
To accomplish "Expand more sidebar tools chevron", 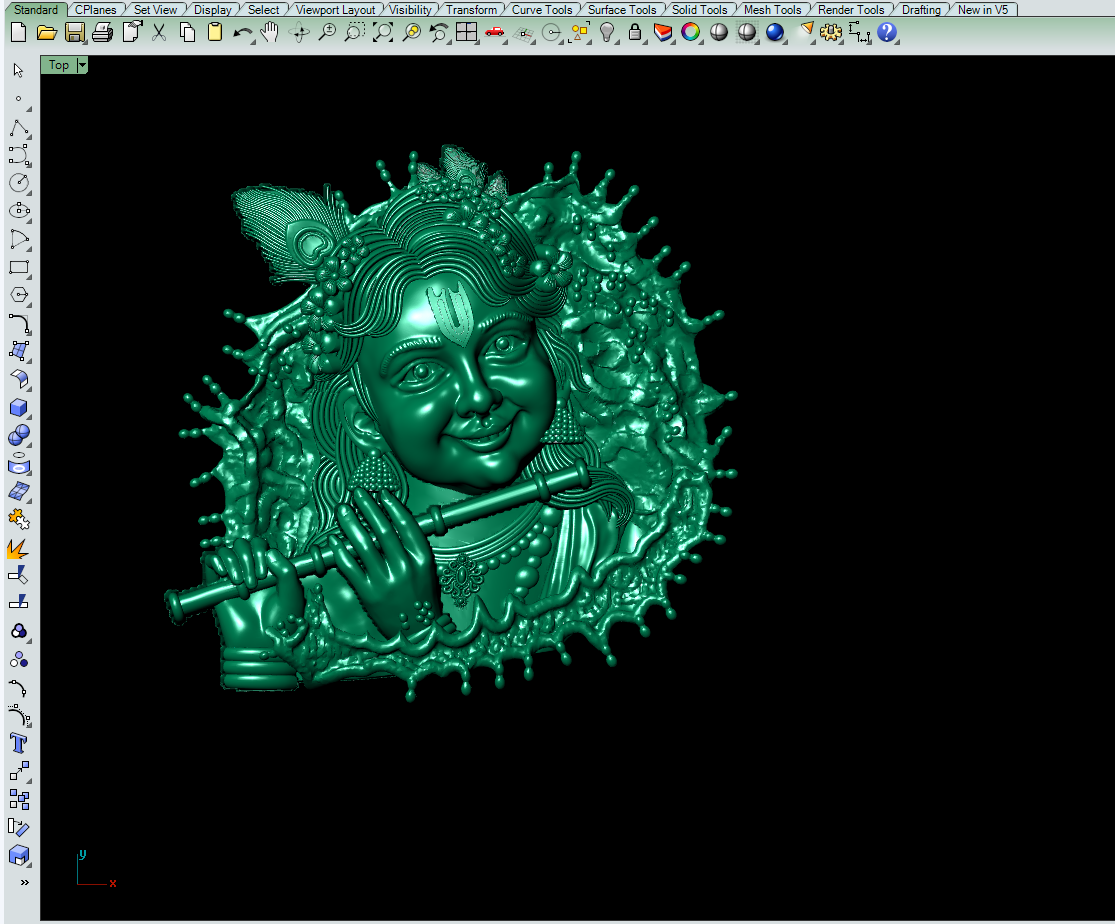I will [x=24, y=883].
